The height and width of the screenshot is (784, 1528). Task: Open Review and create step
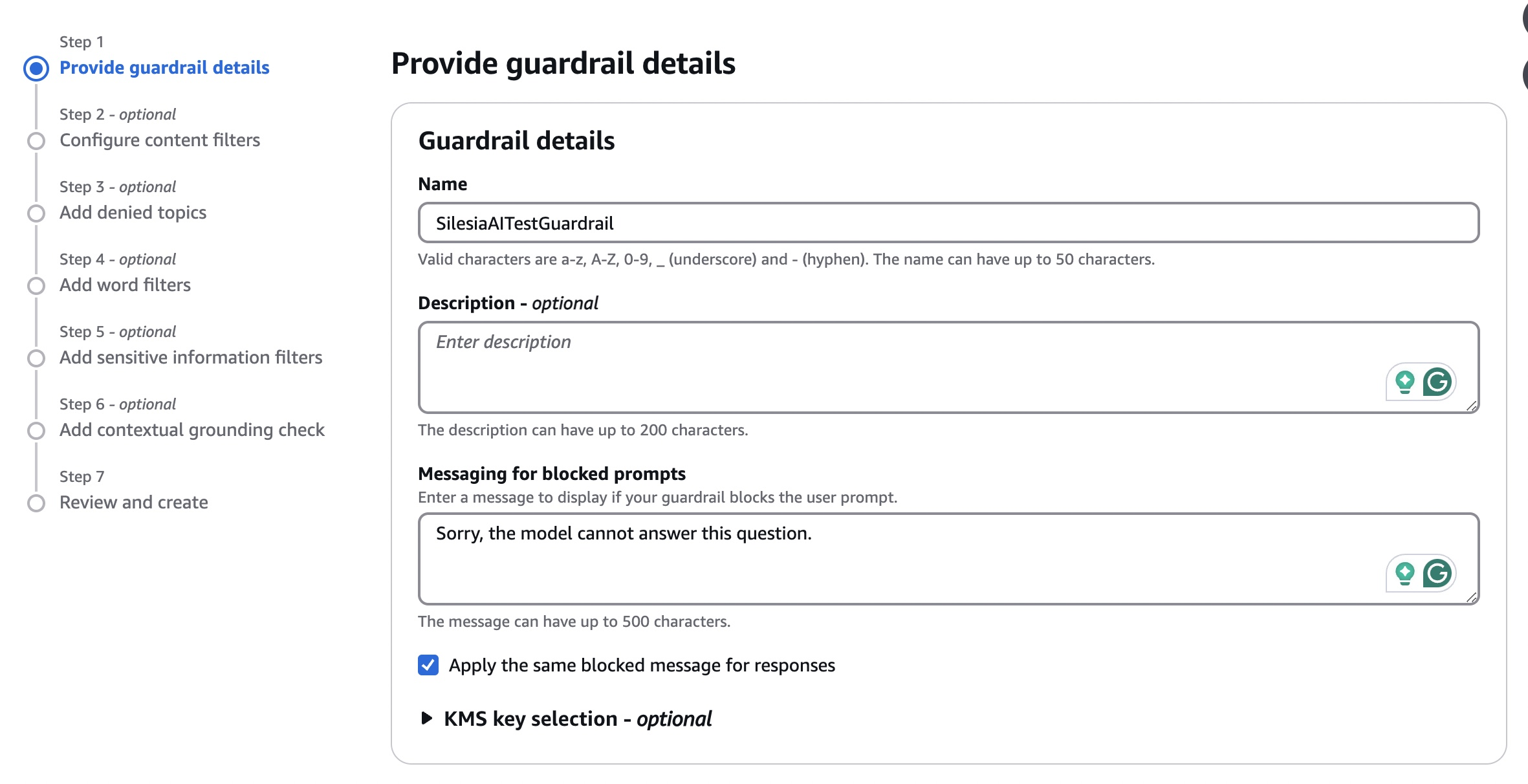[134, 502]
